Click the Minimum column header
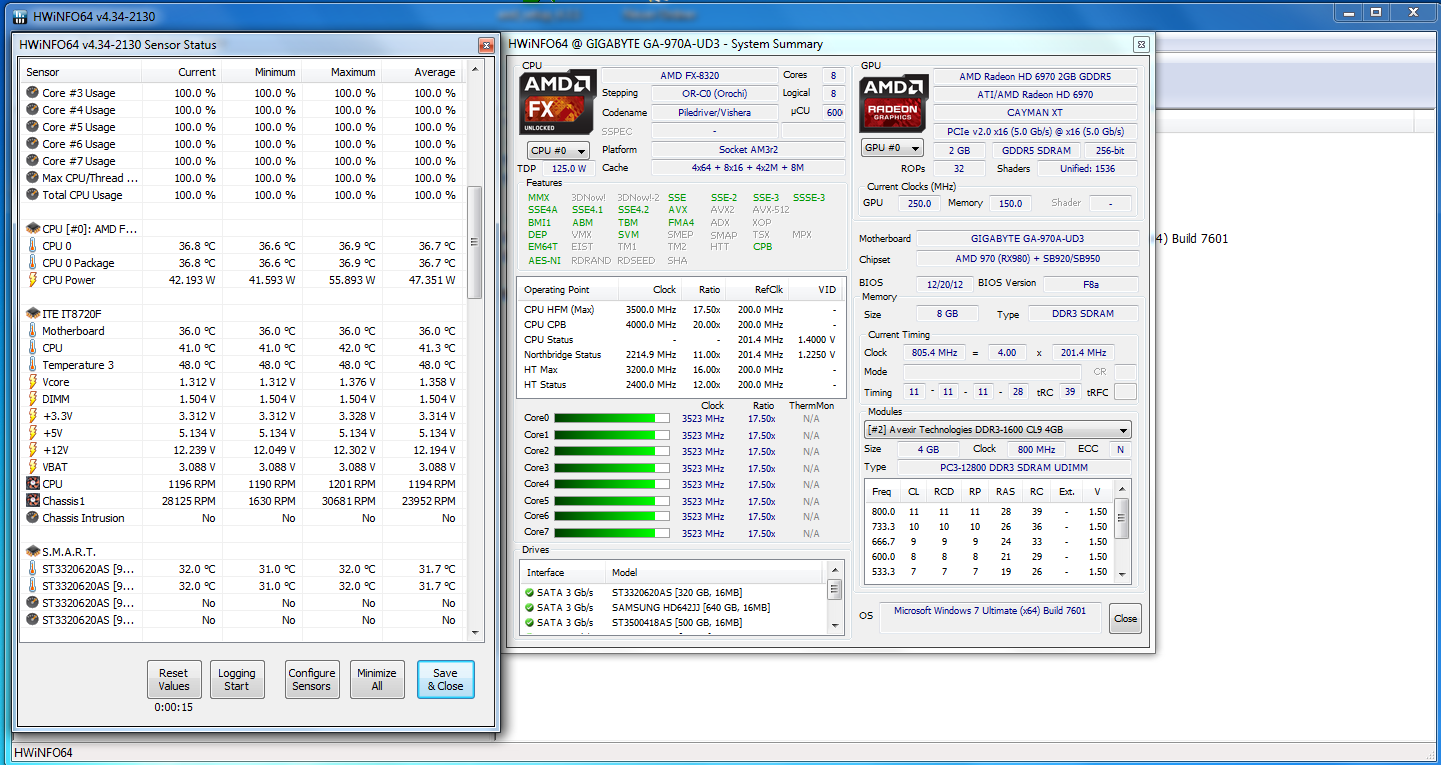1441x765 pixels. (262, 72)
